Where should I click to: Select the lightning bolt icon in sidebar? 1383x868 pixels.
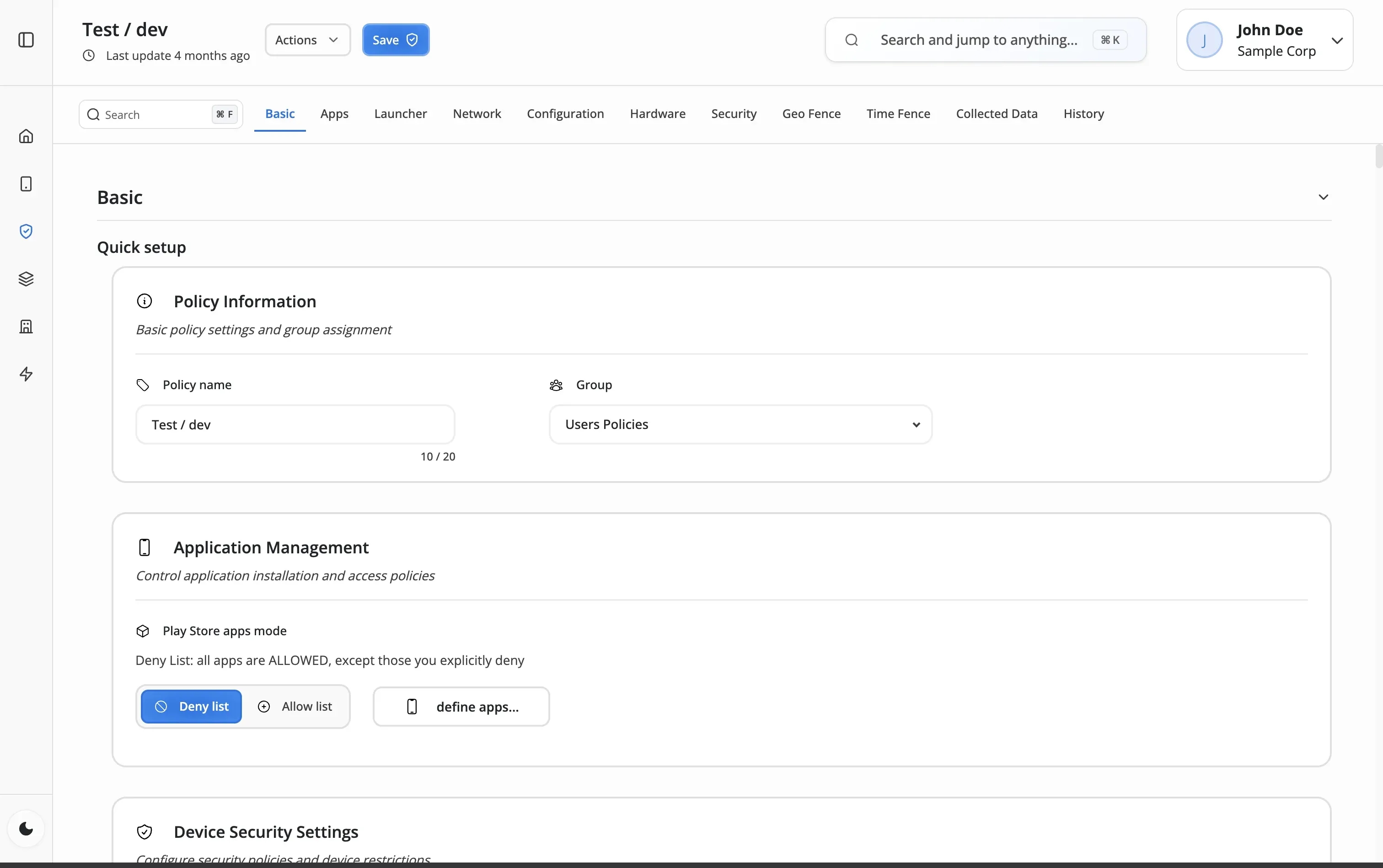tap(27, 374)
